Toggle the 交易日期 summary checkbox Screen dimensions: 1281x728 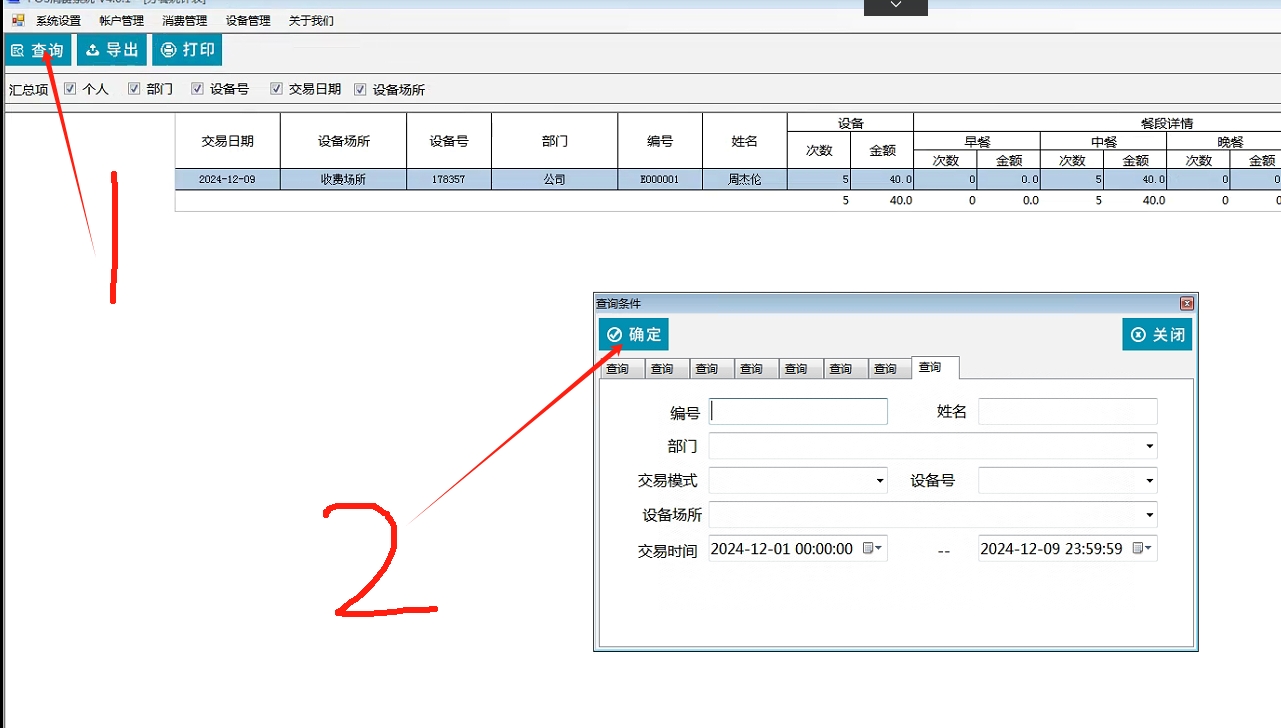277,89
